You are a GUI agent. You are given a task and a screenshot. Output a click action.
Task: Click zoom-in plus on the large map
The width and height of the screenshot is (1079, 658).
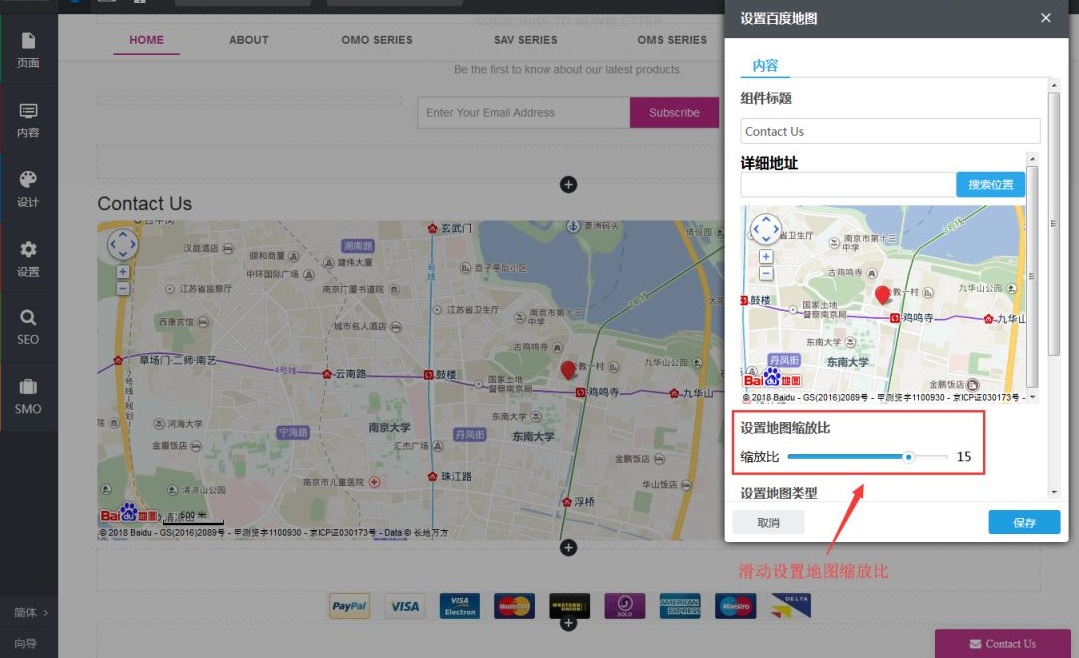[123, 271]
